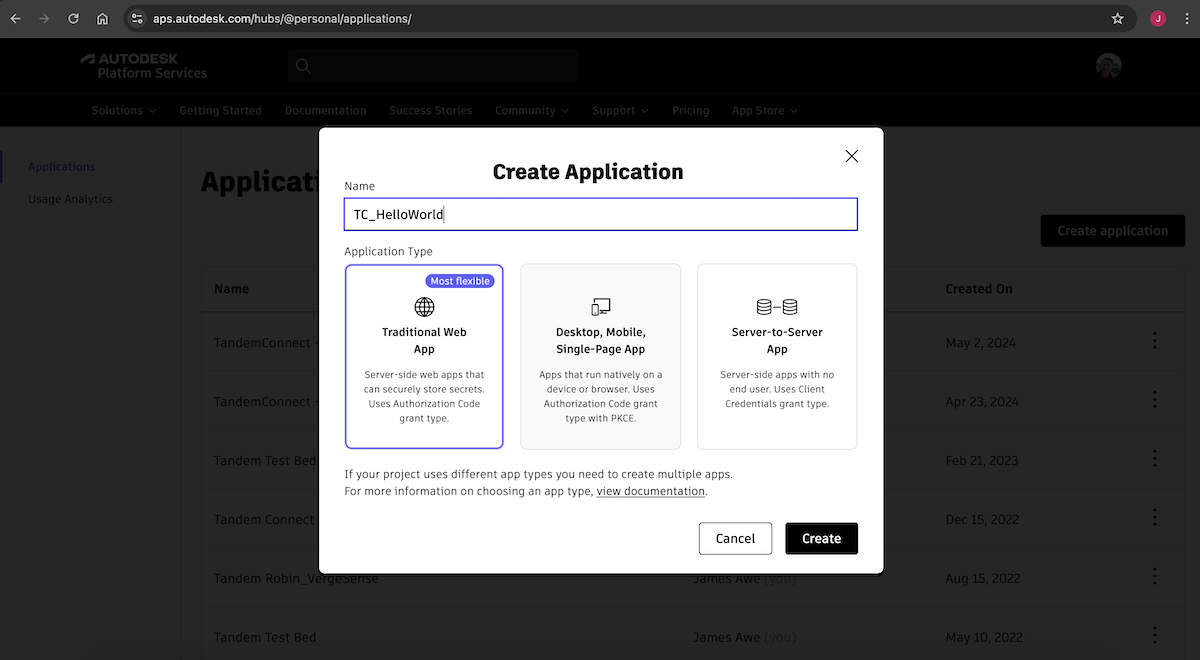Viewport: 1200px width, 660px height.
Task: Select the Traditional Web App type card
Action: pos(424,356)
